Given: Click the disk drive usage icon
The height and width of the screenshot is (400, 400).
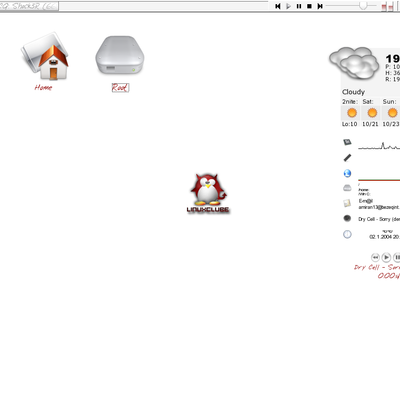Looking at the screenshot, I should pos(347,188).
